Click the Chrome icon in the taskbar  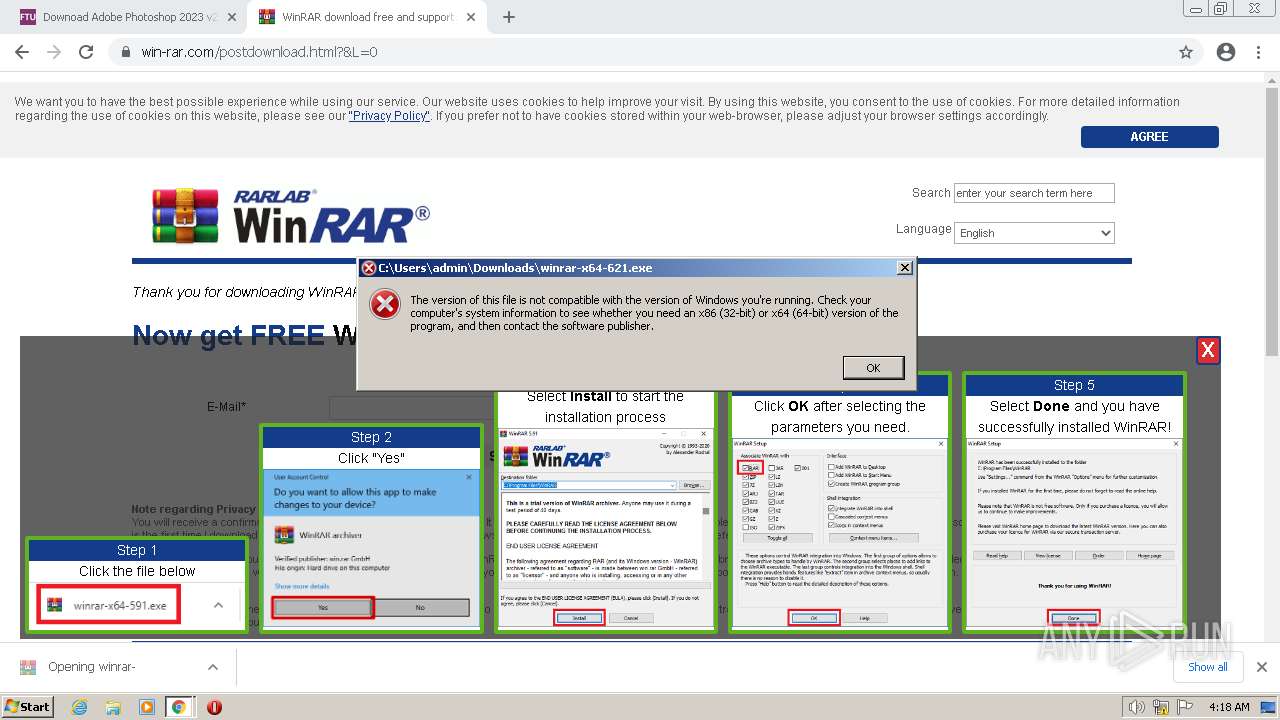coord(178,707)
